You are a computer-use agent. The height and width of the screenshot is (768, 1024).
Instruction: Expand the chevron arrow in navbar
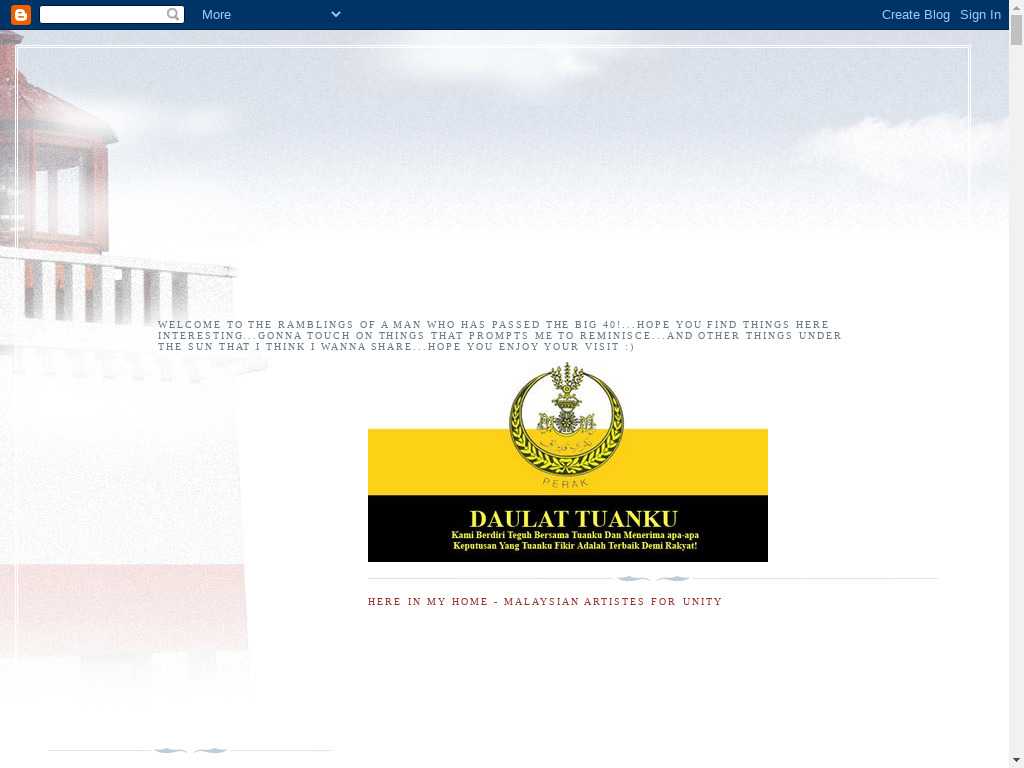pos(335,14)
